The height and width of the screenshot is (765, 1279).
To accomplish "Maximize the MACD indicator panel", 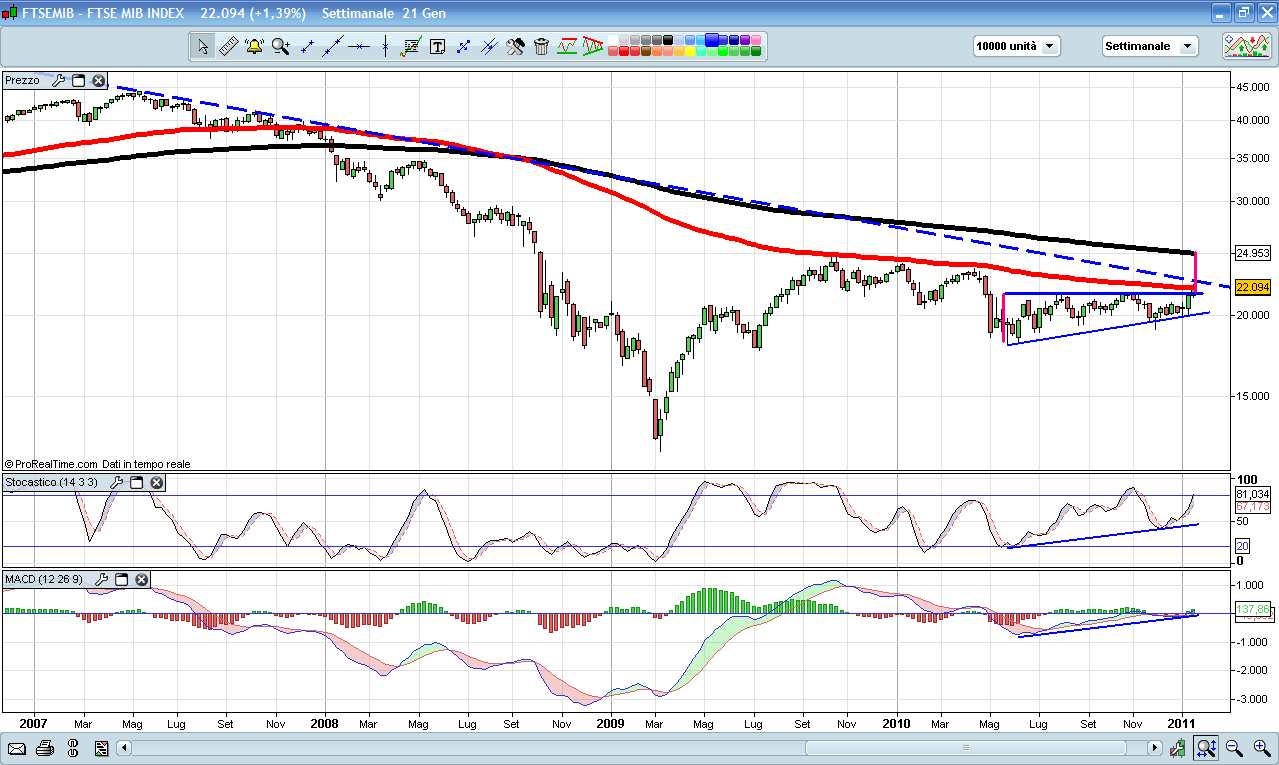I will 122,579.
